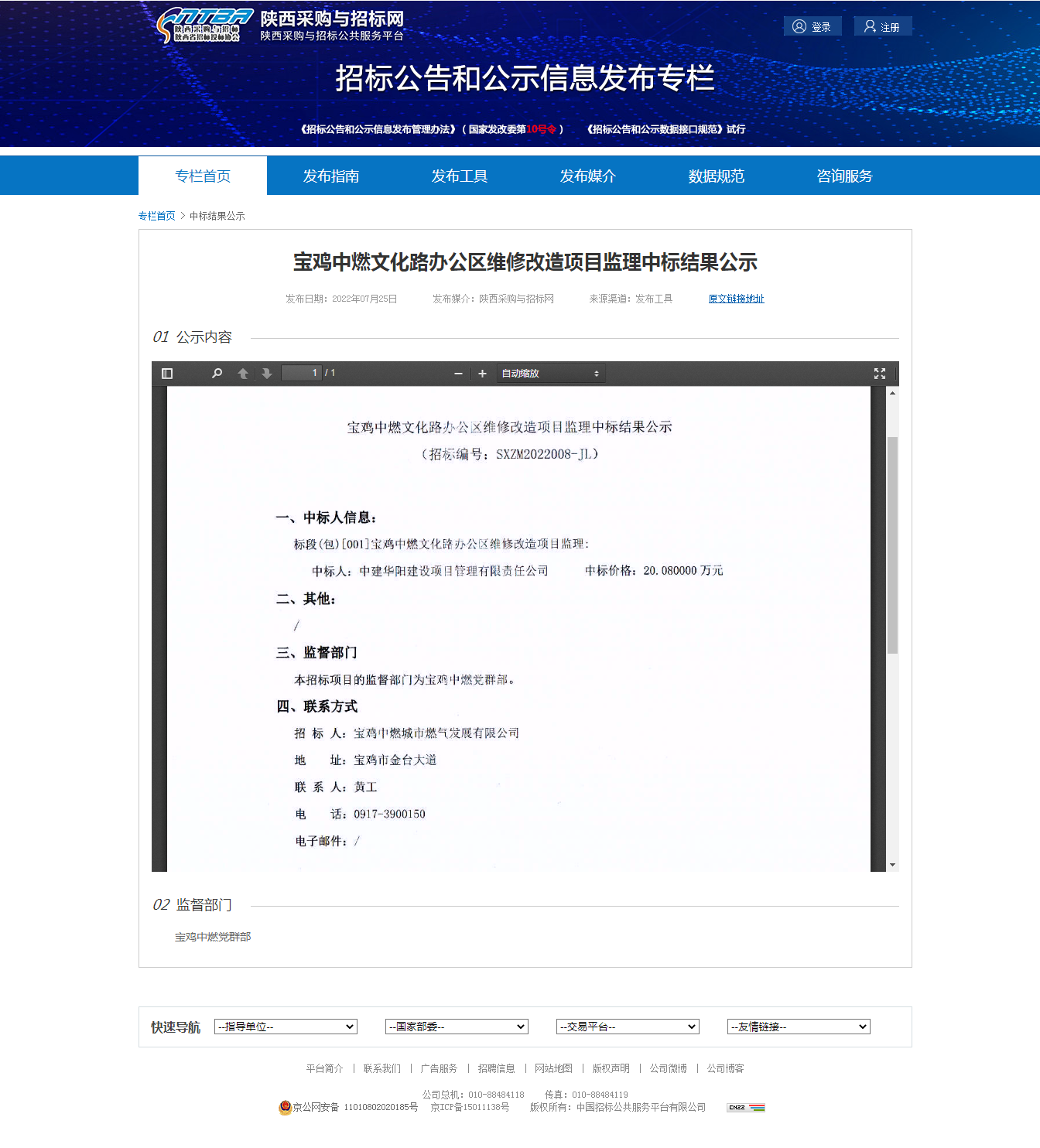The image size is (1040, 1148).
Task: Click the 京公网安备 police badge icon
Action: [x=285, y=1107]
